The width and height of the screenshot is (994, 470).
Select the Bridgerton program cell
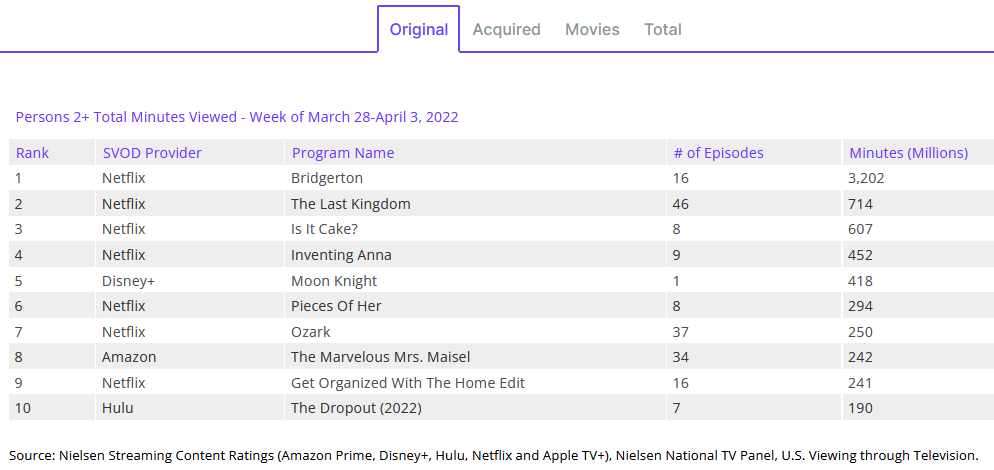326,178
